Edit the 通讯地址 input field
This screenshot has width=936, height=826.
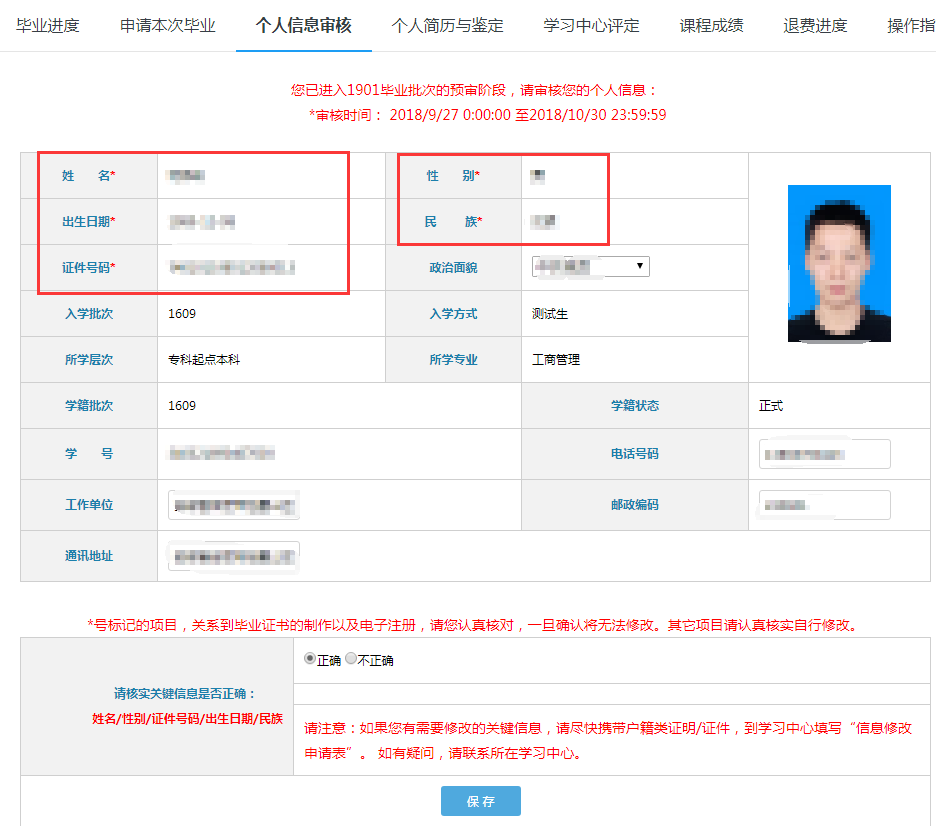233,556
